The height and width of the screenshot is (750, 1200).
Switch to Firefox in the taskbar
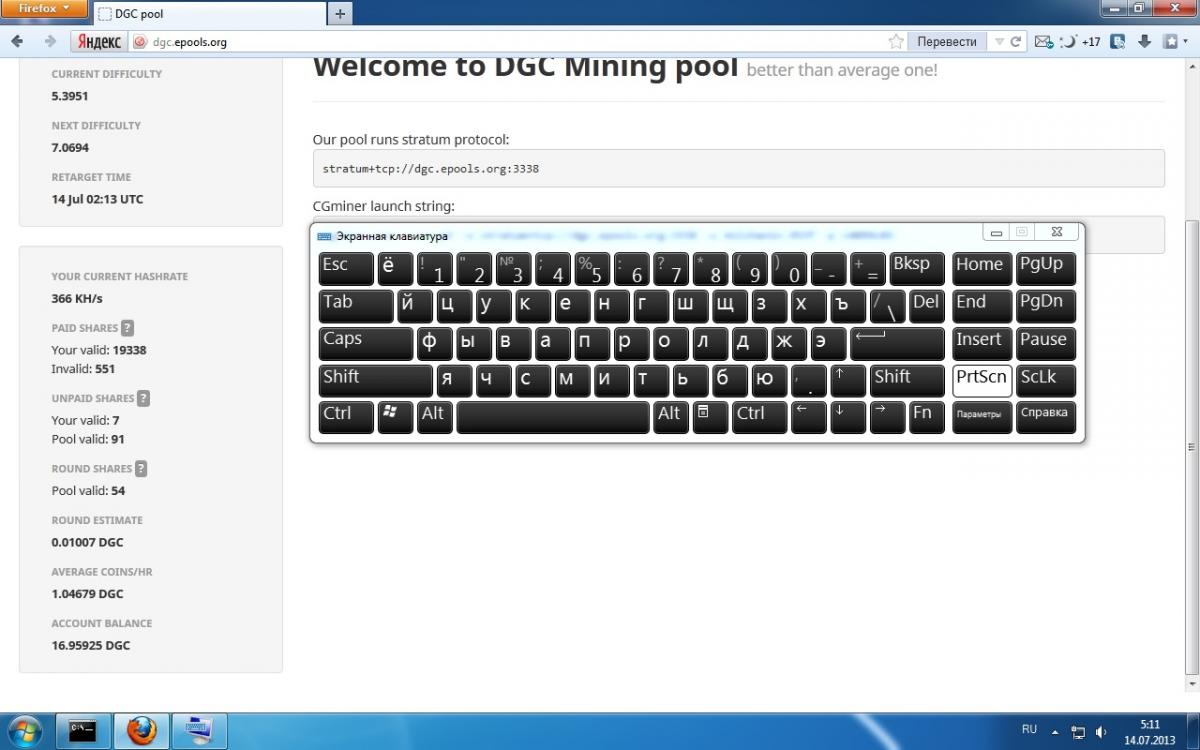[140, 731]
